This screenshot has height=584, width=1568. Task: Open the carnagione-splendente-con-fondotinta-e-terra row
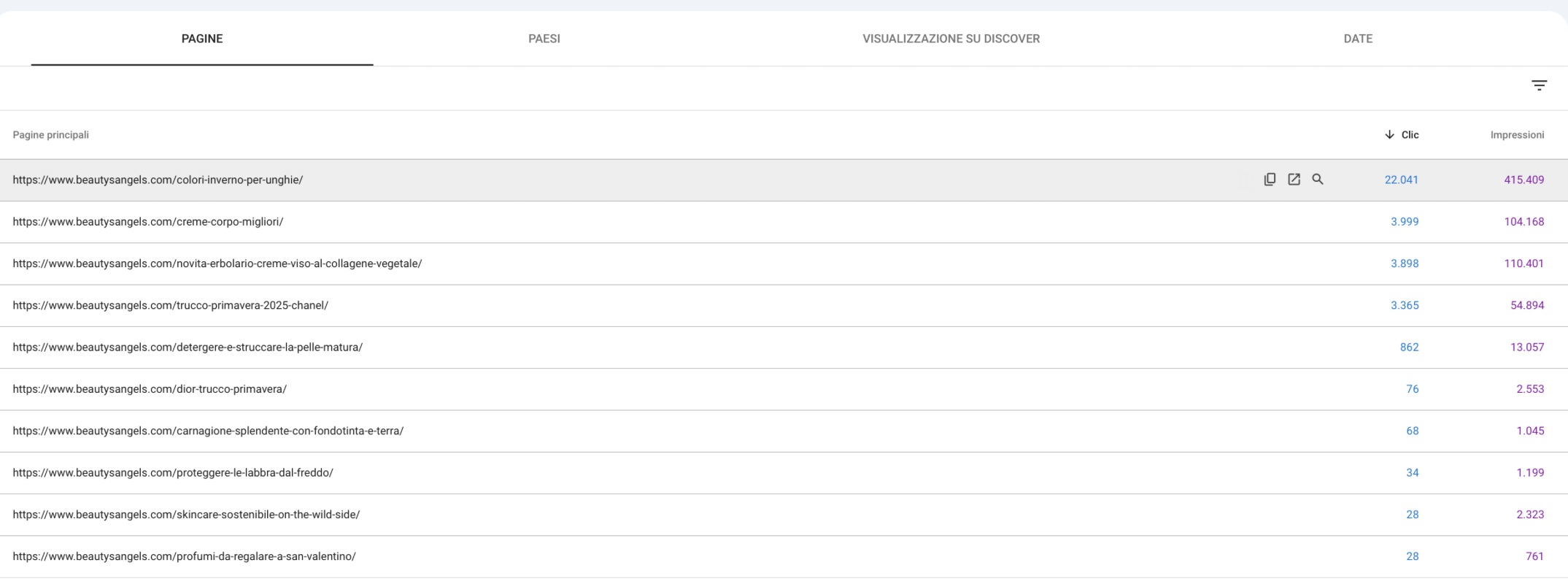208,431
